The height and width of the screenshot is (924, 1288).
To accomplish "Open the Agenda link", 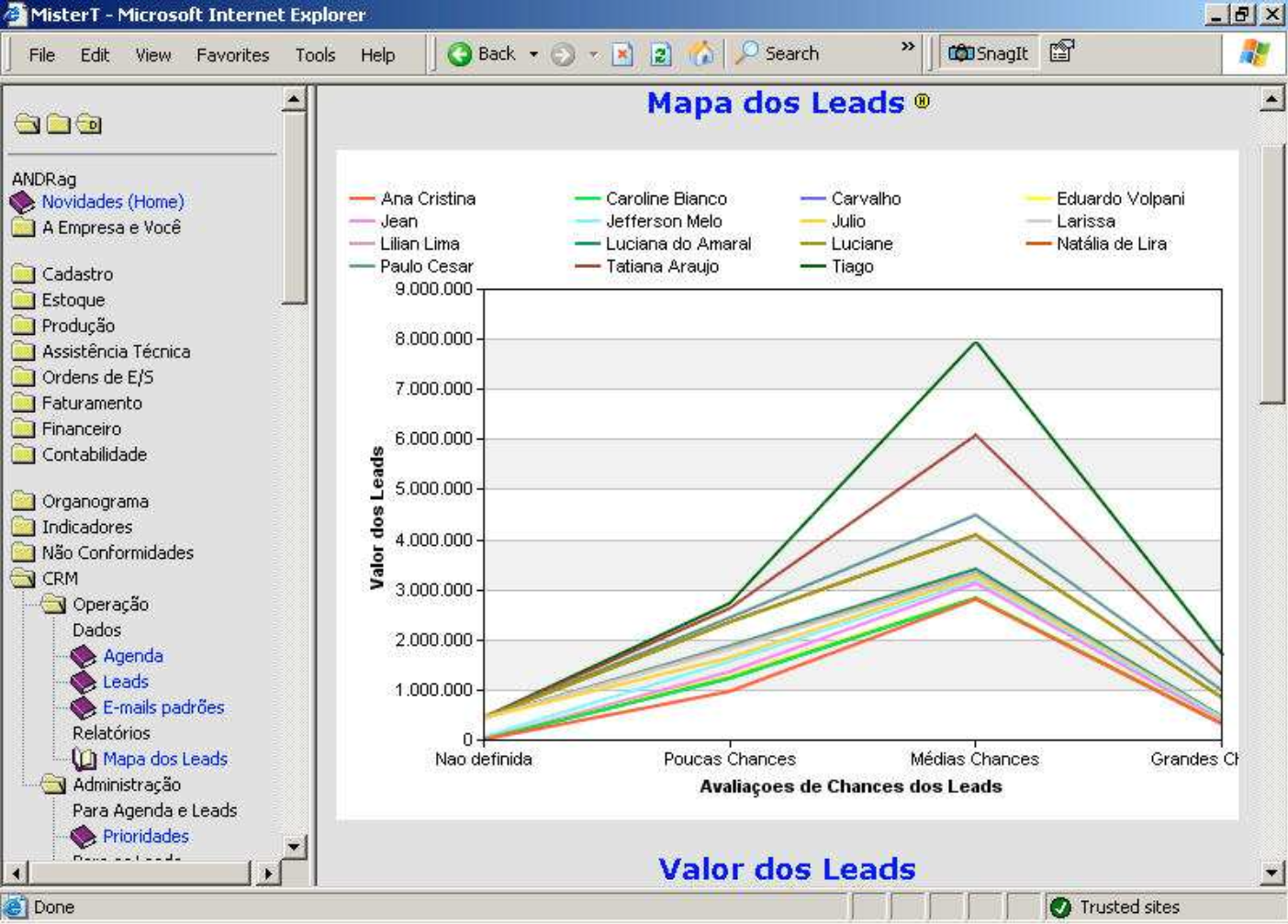I will (x=132, y=656).
